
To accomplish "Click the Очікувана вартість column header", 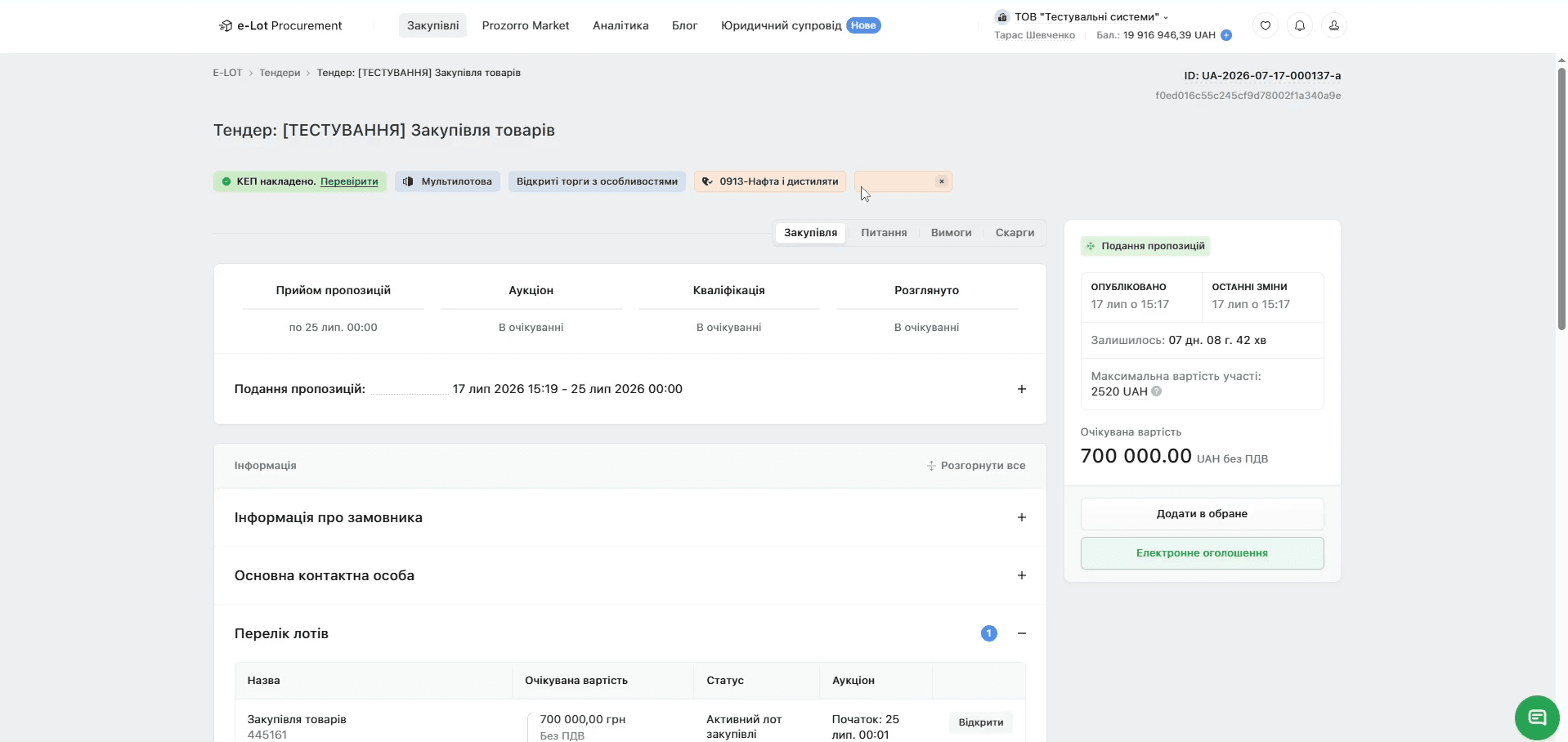I will pos(576,681).
